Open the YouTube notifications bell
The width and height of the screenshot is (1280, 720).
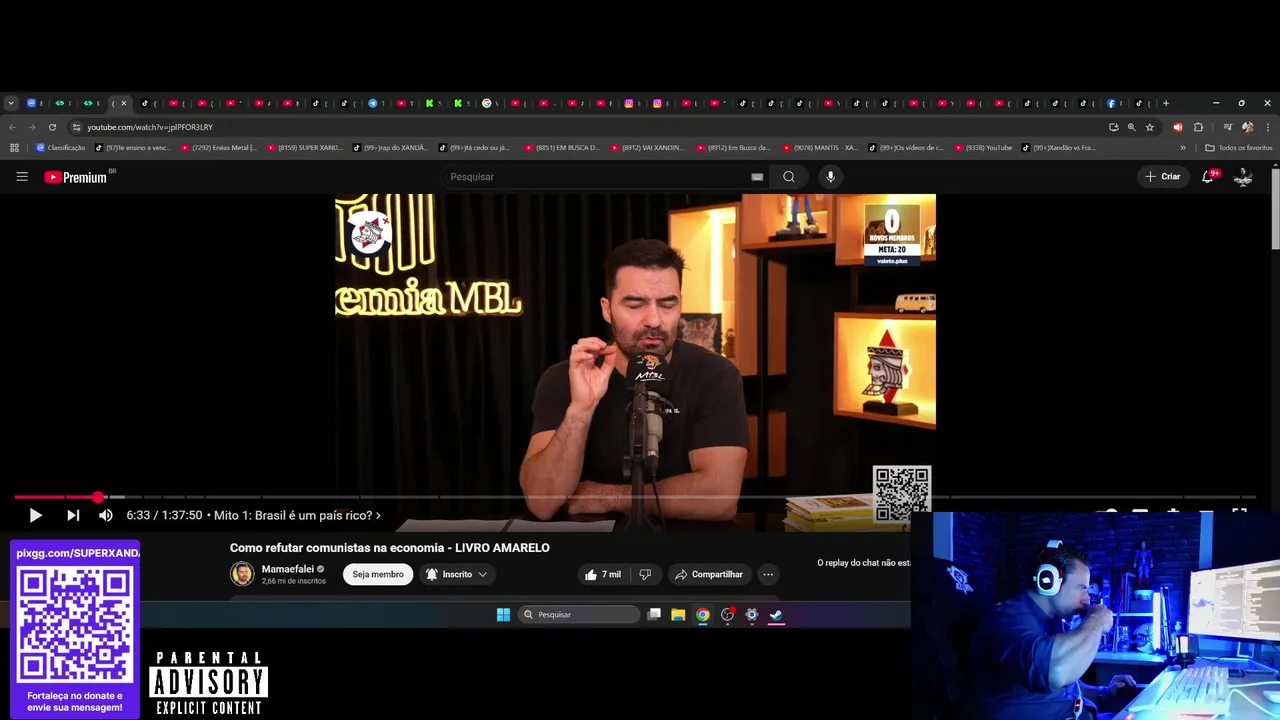pyautogui.click(x=1208, y=177)
